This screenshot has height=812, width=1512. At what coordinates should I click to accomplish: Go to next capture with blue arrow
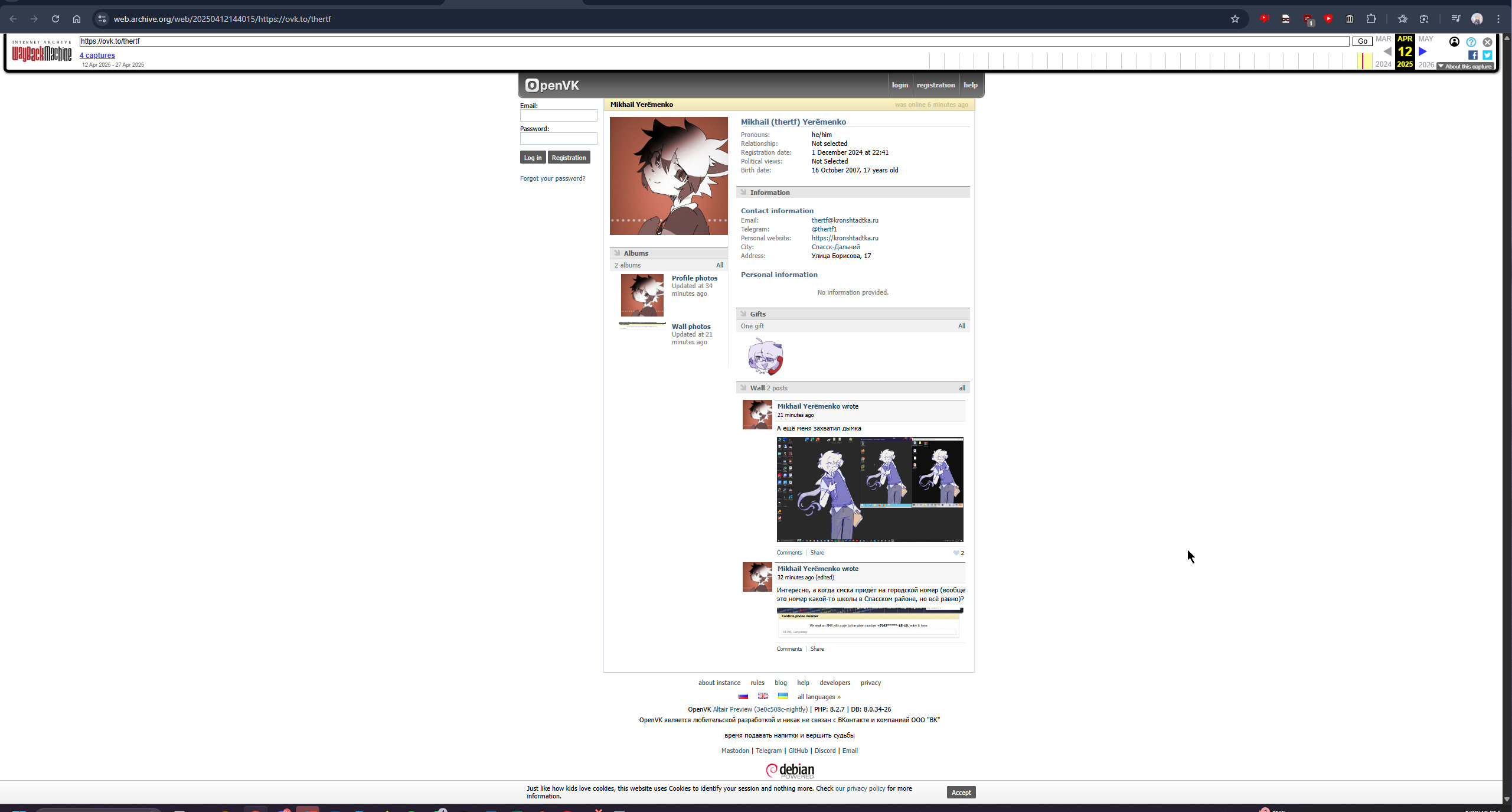1423,51
